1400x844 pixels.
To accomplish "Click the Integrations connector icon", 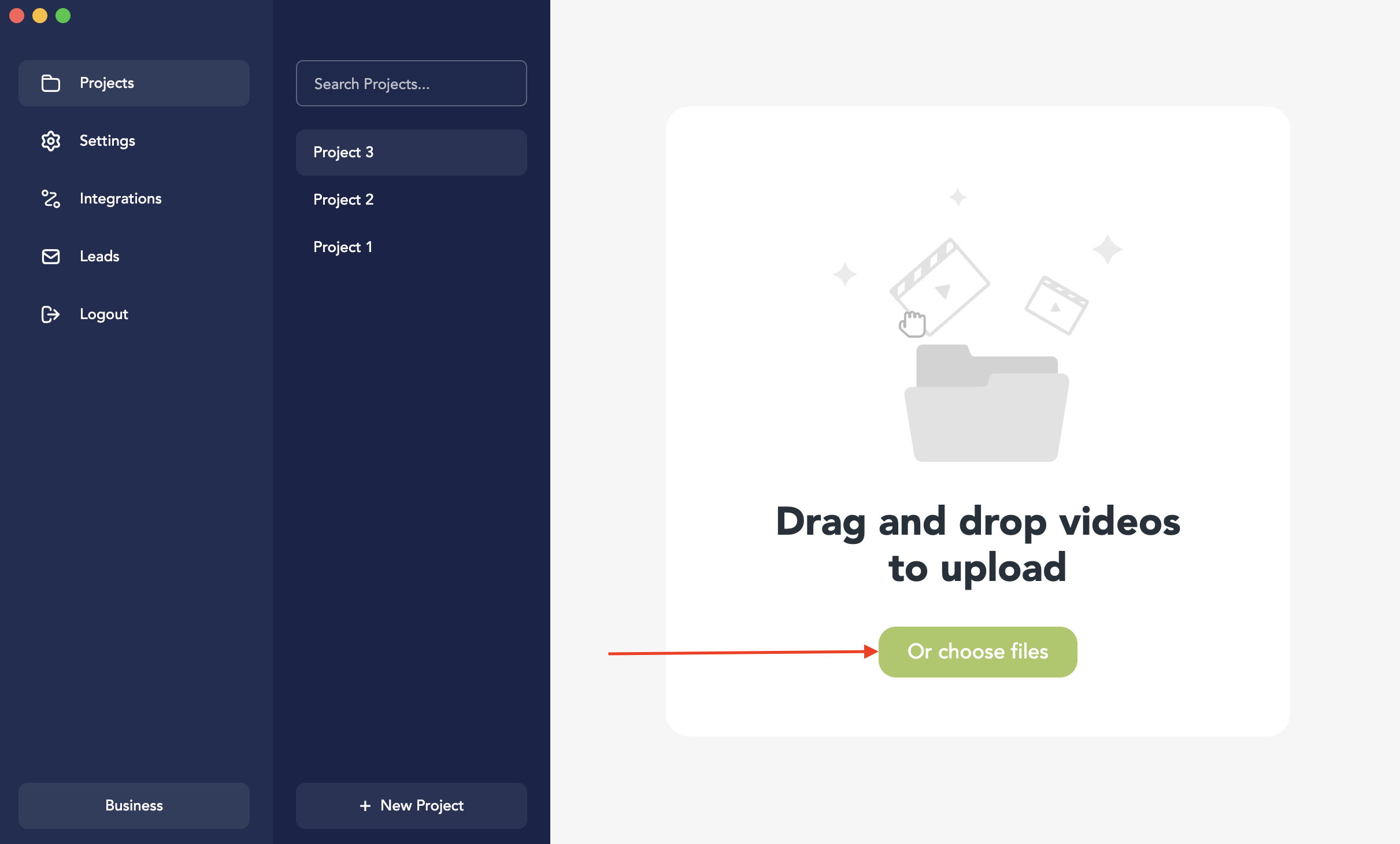I will coord(51,199).
